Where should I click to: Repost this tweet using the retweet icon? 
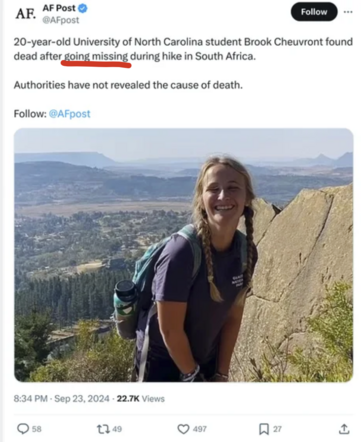point(103,429)
